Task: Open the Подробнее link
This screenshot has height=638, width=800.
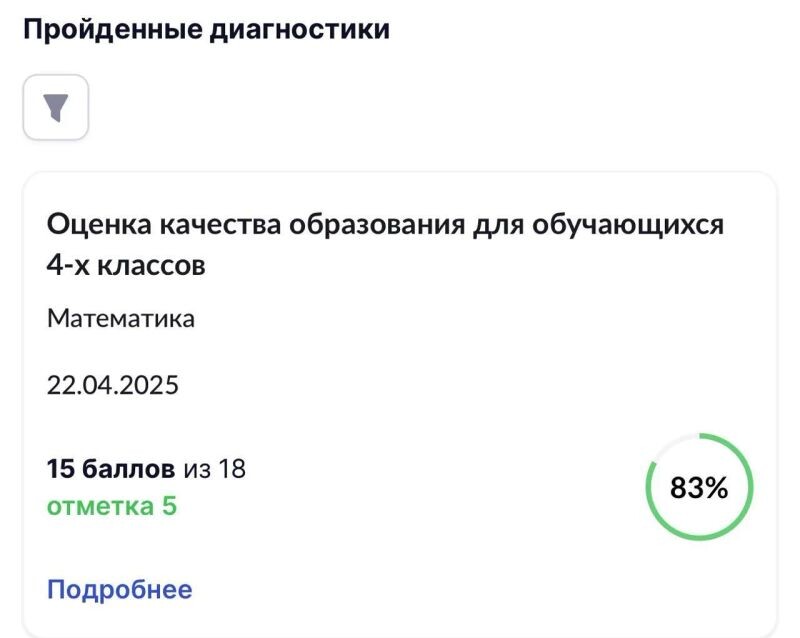Action: point(119,589)
